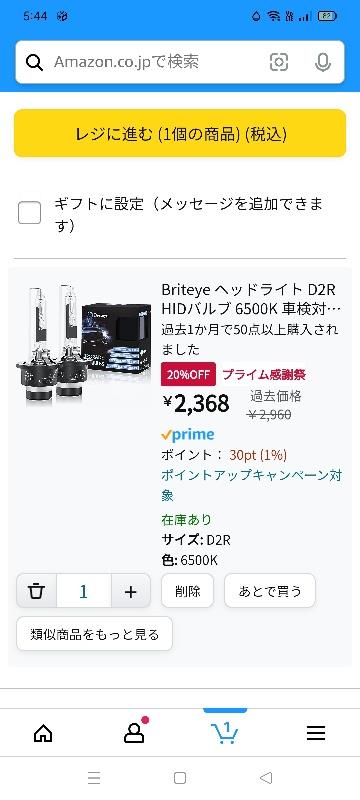Tap the 削除 button

pos(187,591)
